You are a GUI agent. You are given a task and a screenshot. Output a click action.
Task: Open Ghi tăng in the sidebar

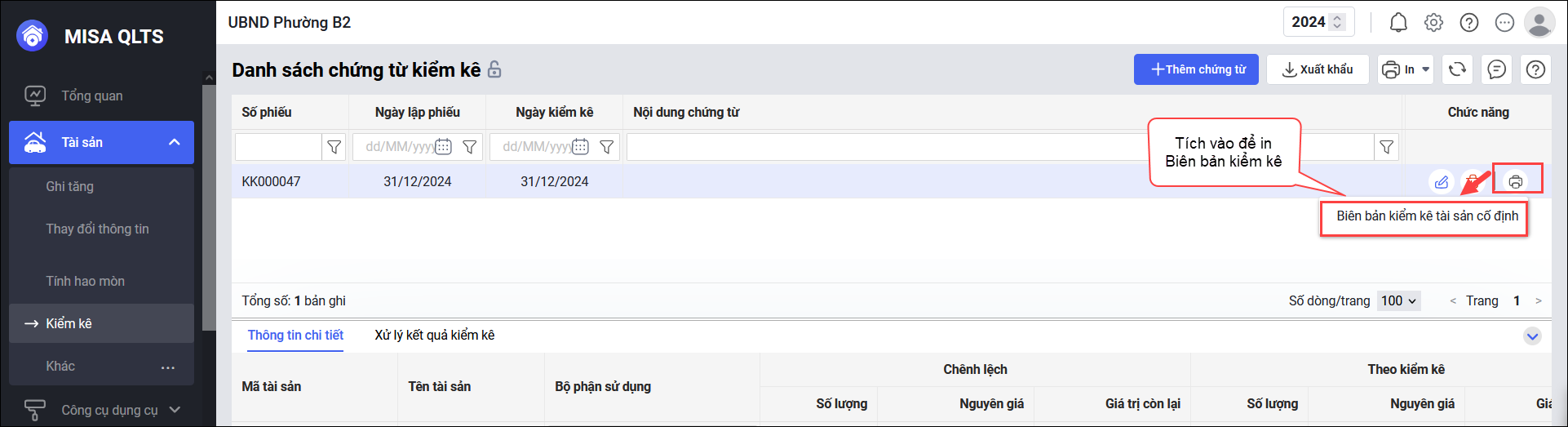(69, 186)
